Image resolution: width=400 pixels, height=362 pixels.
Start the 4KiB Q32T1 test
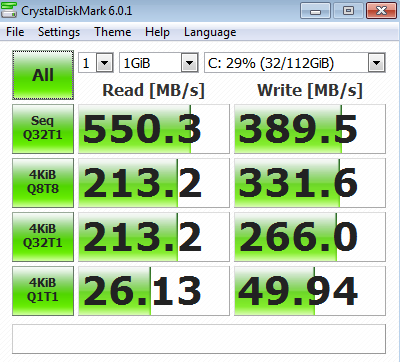43,237
